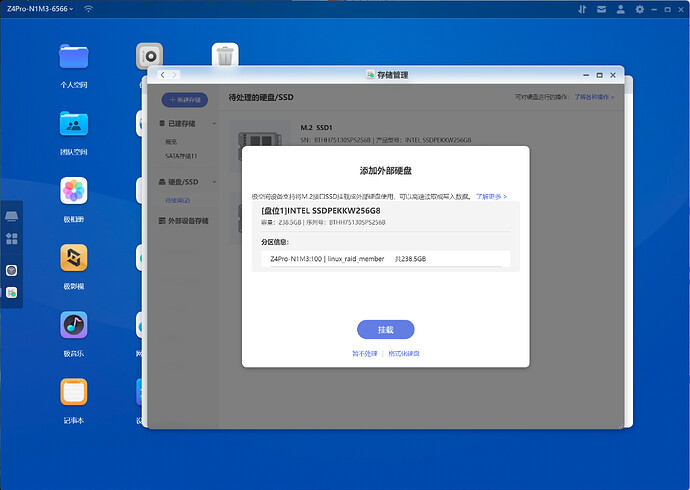Select 外部设备存储 in the sidebar

click(187, 221)
